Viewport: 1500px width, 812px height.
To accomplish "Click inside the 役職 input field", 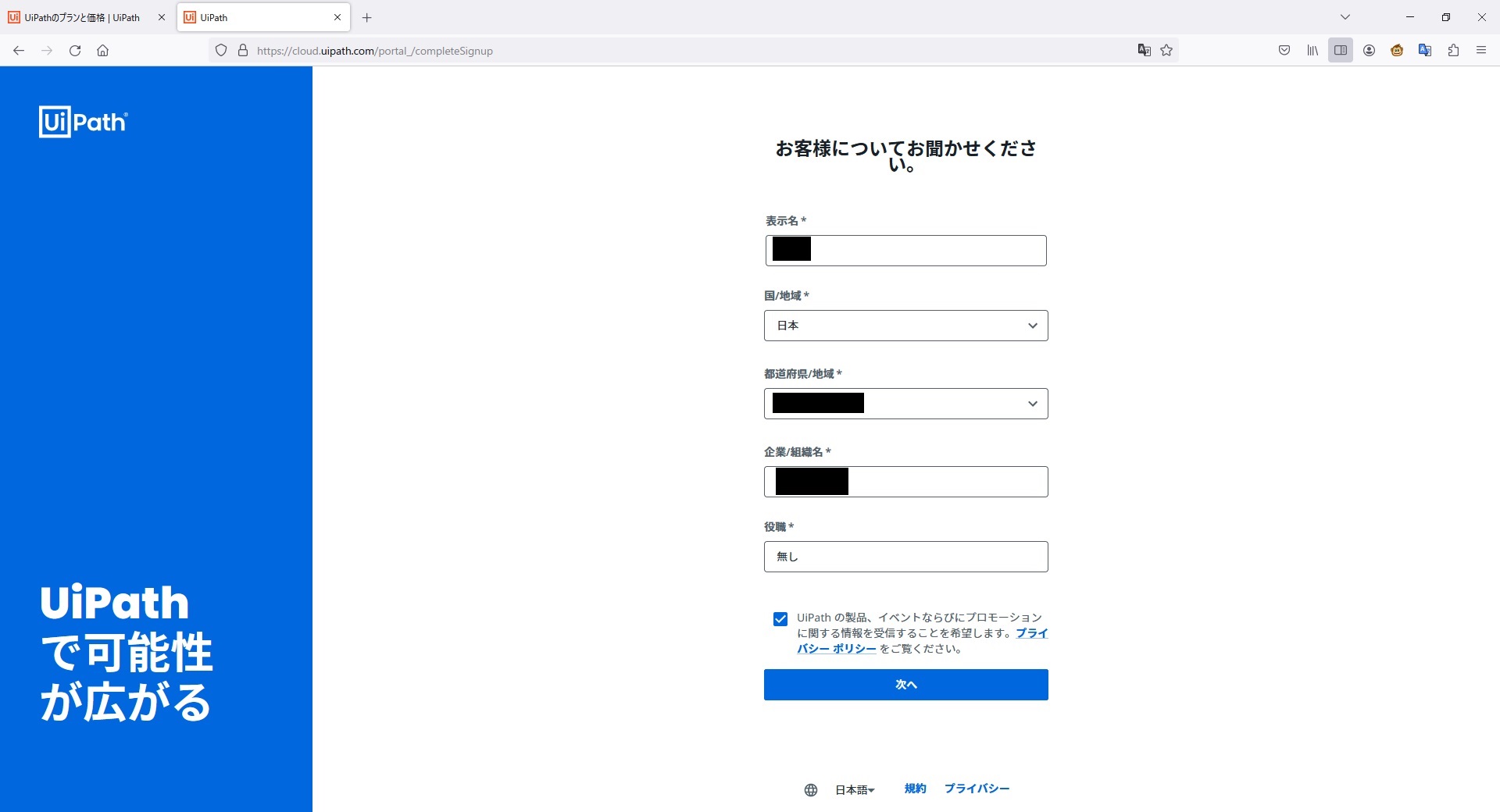I will point(905,557).
